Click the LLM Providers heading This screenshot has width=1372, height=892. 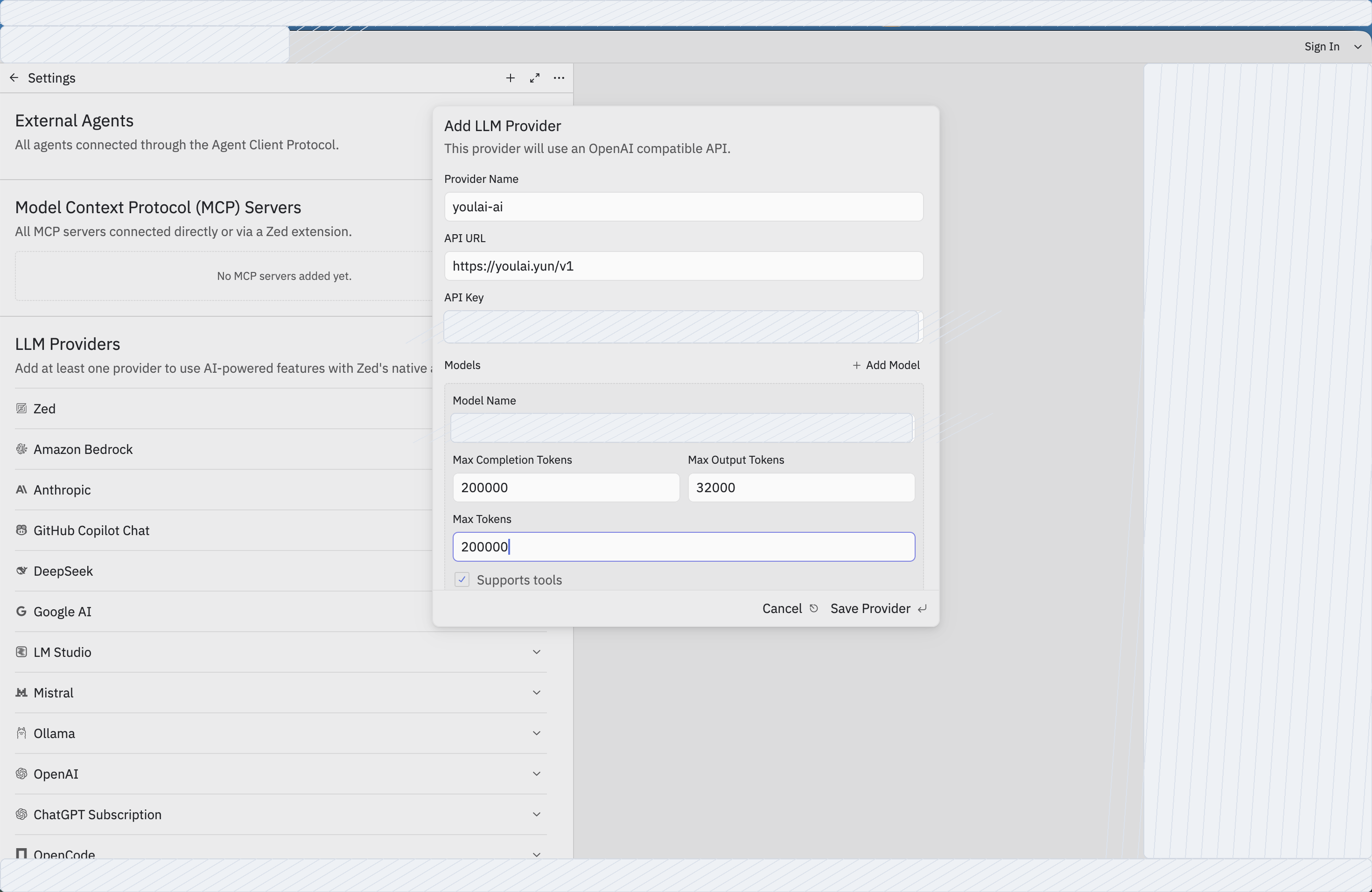pyautogui.click(x=68, y=344)
